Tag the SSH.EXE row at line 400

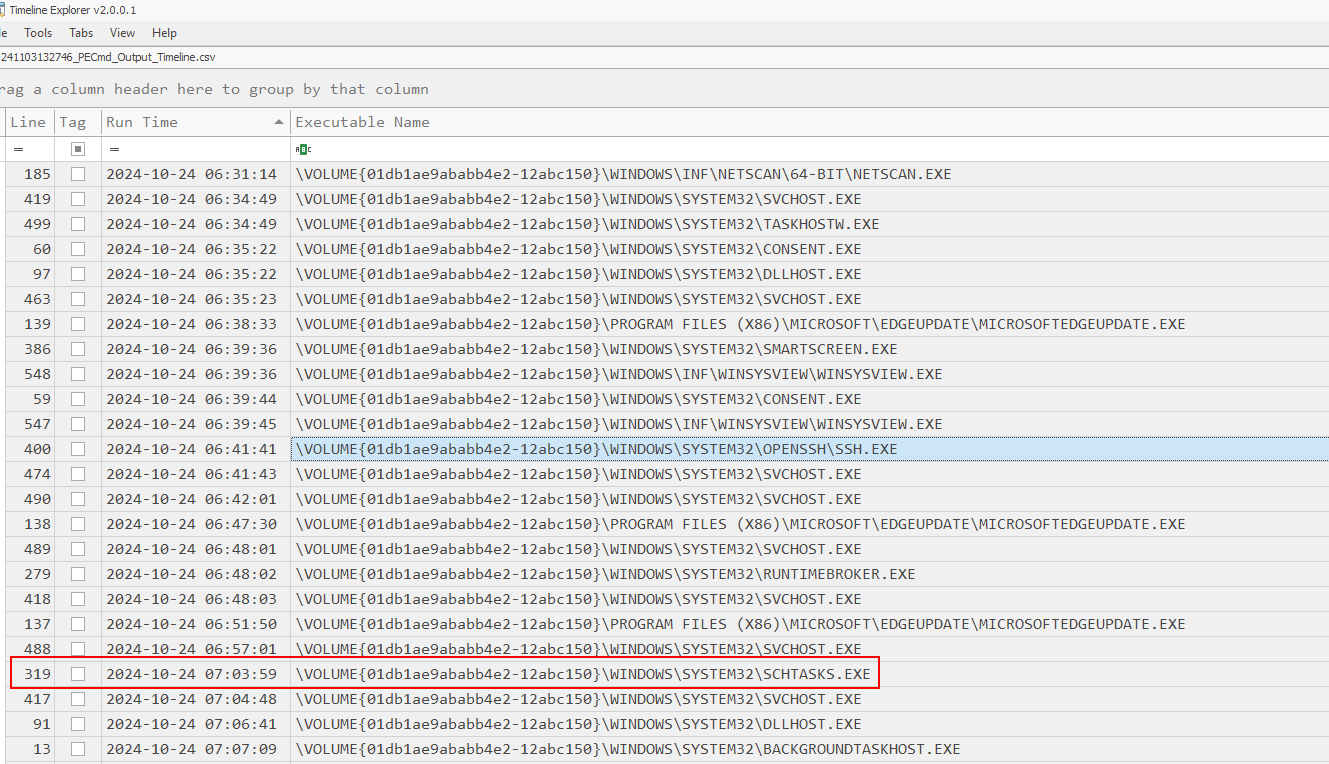coord(78,449)
